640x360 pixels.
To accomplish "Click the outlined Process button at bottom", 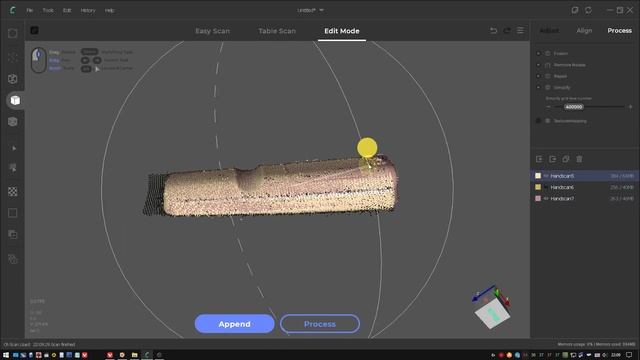I will pos(320,324).
